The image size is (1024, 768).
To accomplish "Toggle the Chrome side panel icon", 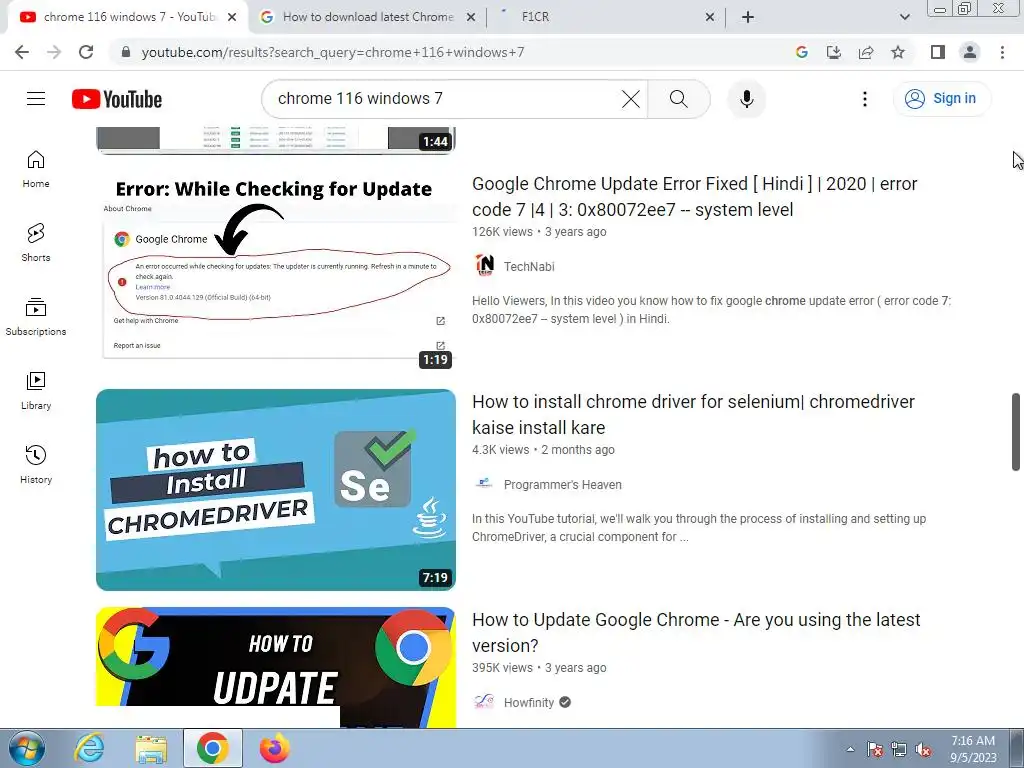I will click(938, 52).
